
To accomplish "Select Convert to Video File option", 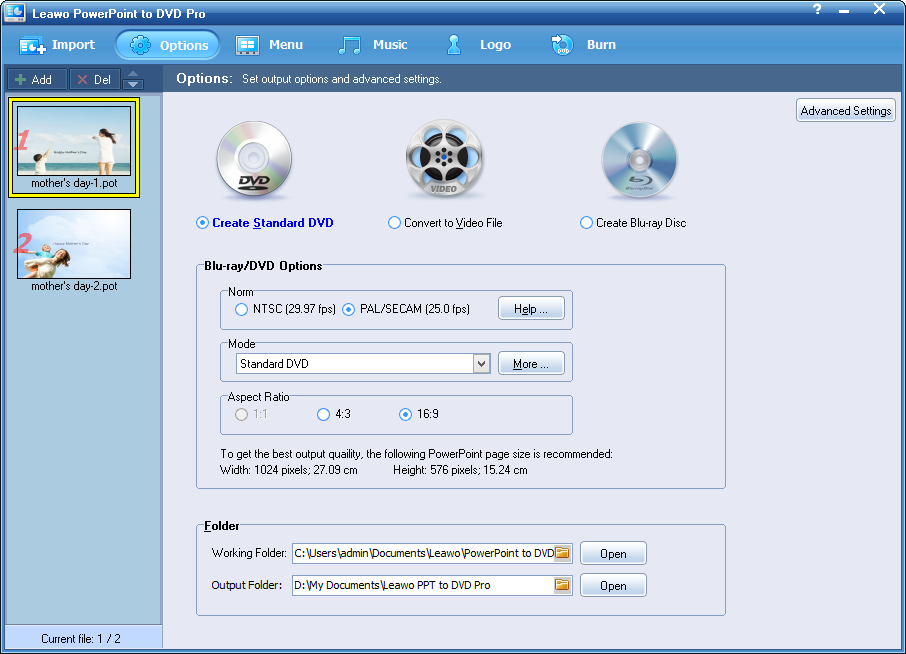I will pyautogui.click(x=445, y=223).
